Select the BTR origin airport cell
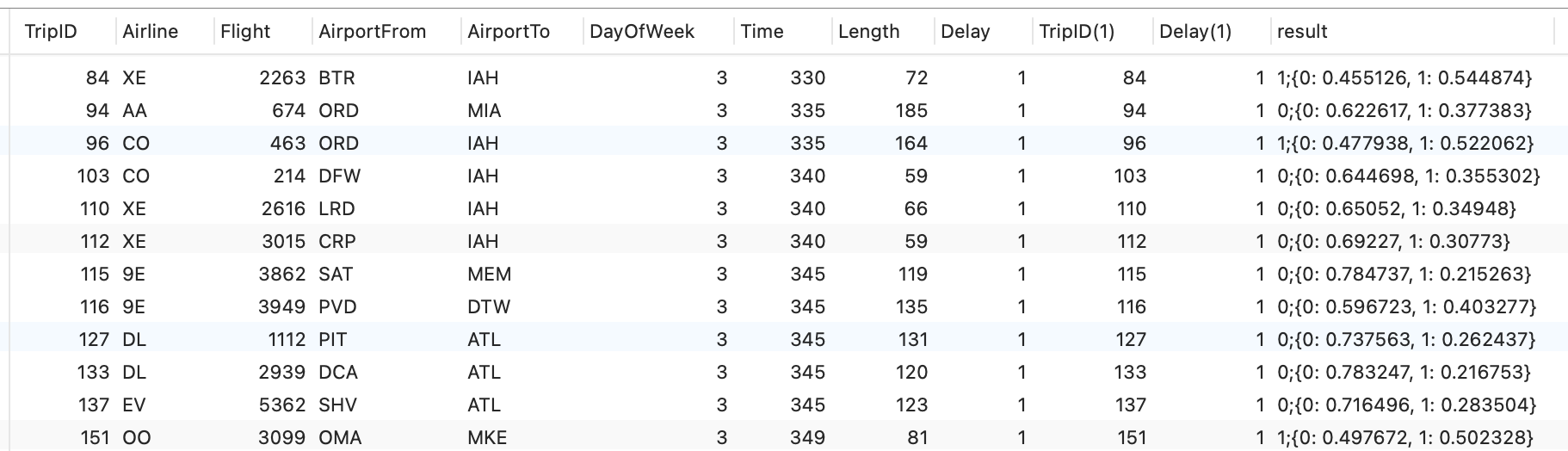Screen dimensions: 1568x451 click(336, 78)
